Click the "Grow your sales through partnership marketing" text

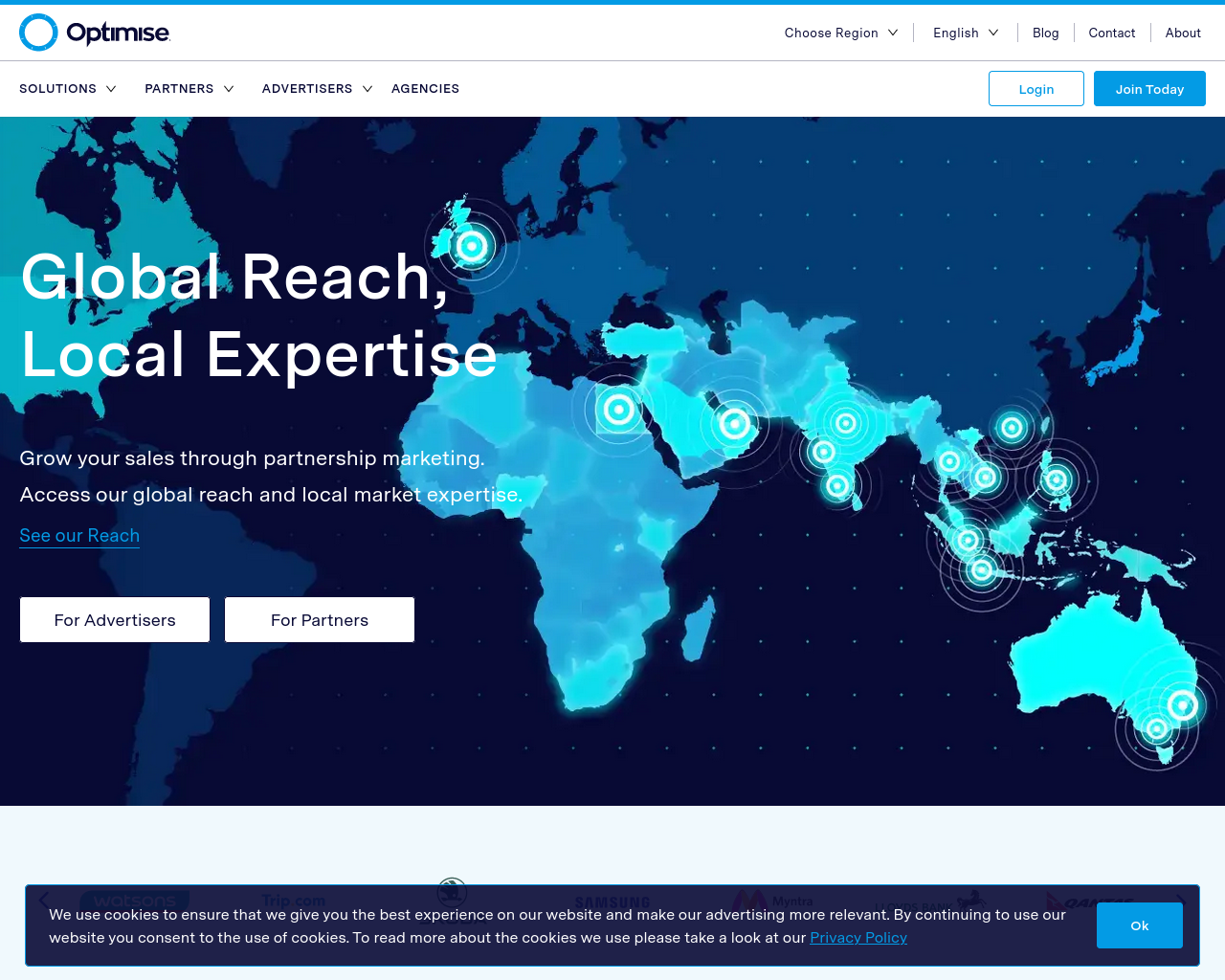click(253, 458)
